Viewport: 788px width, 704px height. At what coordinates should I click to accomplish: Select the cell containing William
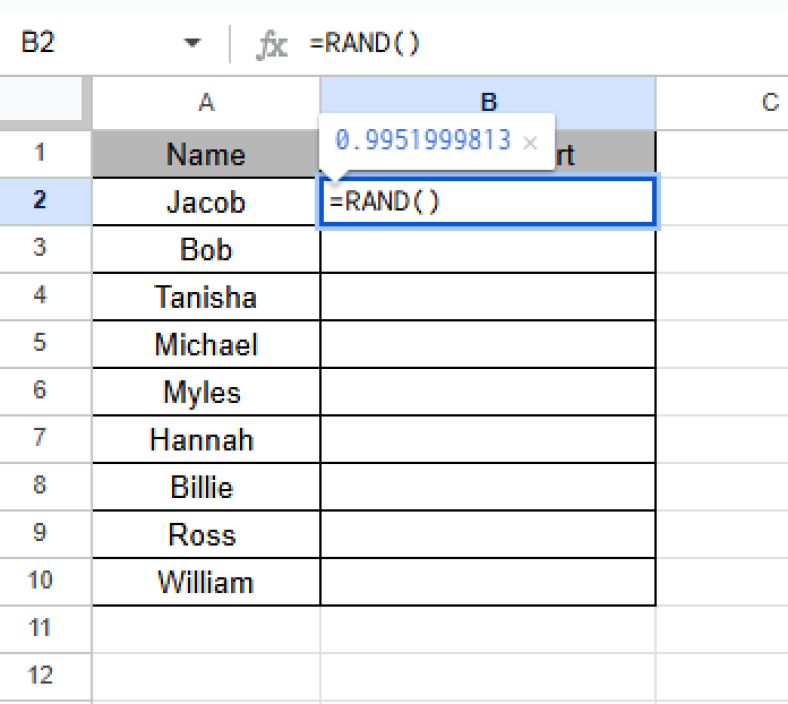tap(206, 582)
